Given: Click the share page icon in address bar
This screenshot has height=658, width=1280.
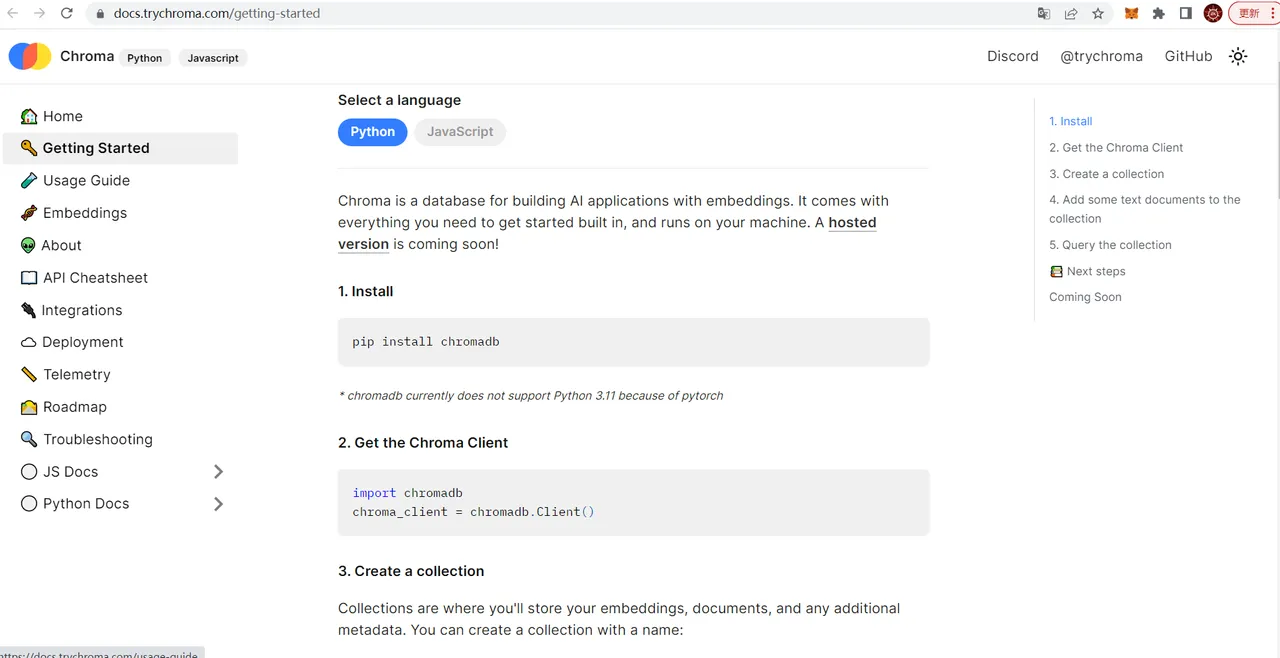Looking at the screenshot, I should [1071, 13].
